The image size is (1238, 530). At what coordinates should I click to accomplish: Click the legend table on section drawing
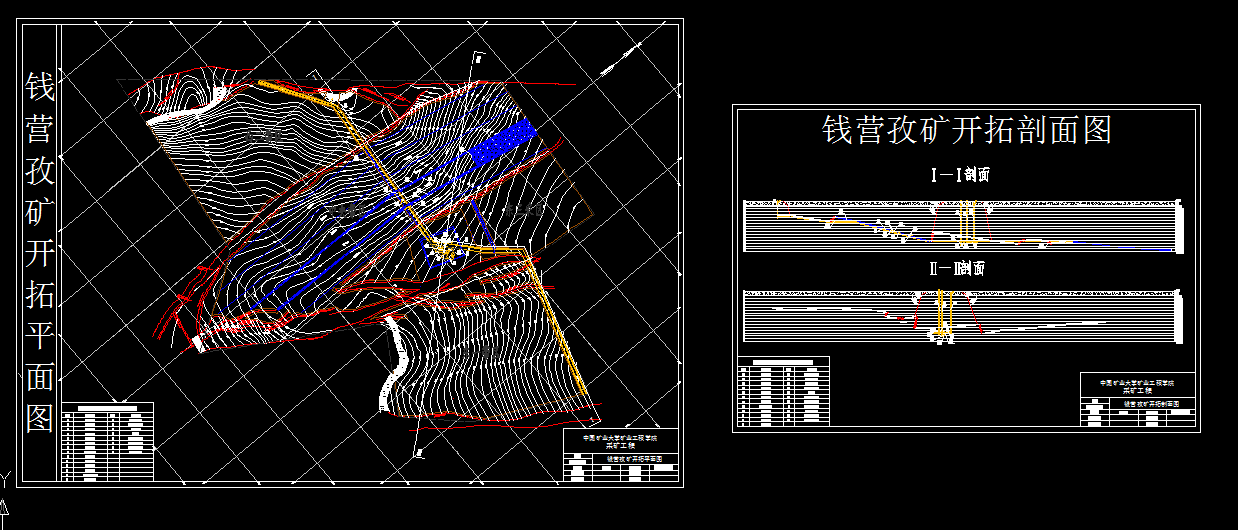783,391
